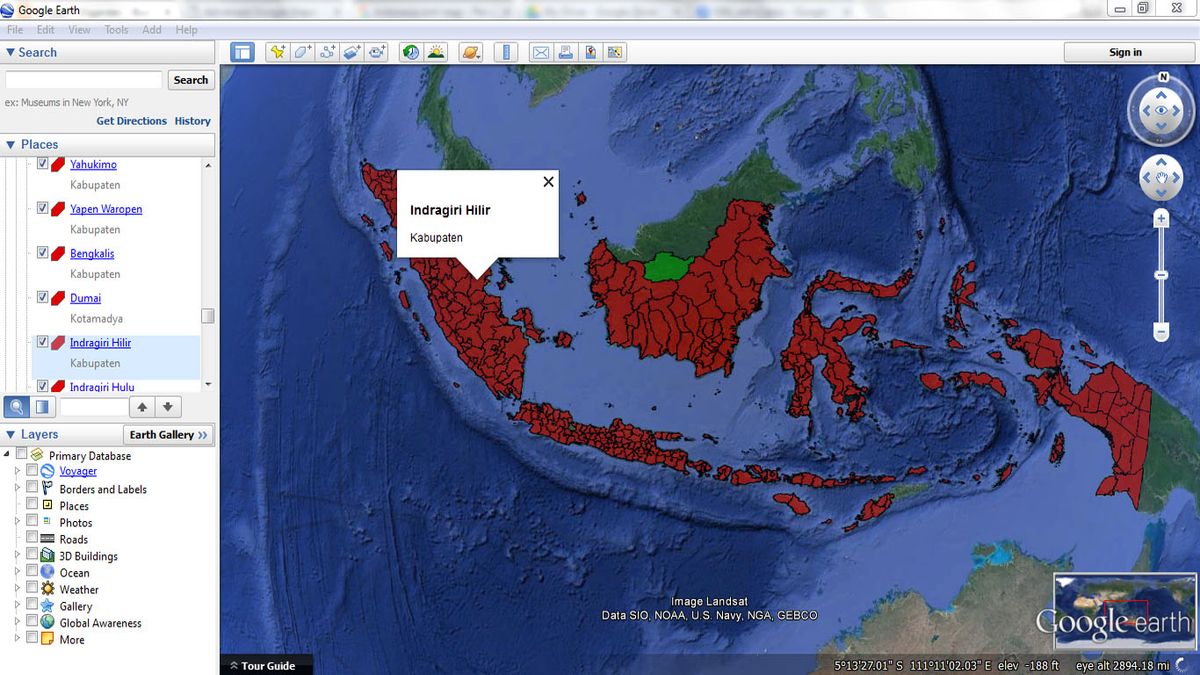Close the Indragiri Hilir info balloon
The width and height of the screenshot is (1200, 675).
(x=548, y=182)
